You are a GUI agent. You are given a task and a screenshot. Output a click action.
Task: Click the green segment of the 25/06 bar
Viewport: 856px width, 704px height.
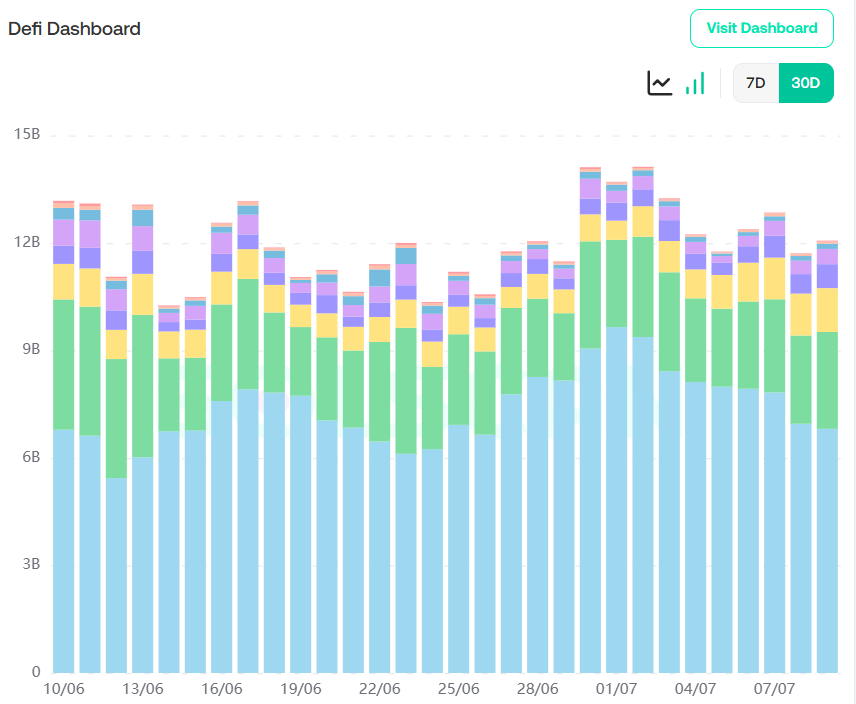tap(459, 378)
